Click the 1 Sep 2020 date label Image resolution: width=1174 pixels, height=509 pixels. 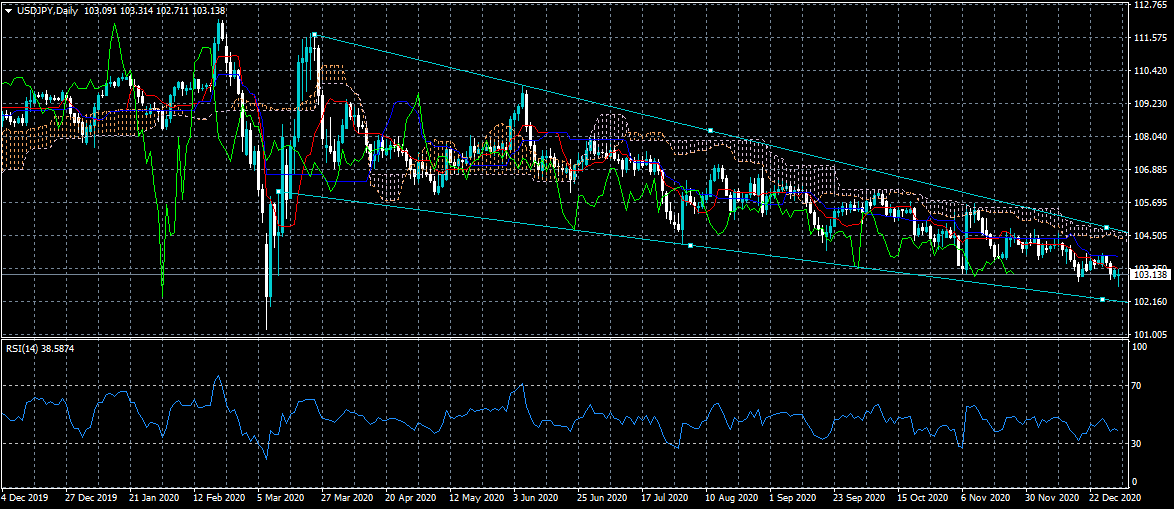click(x=794, y=497)
